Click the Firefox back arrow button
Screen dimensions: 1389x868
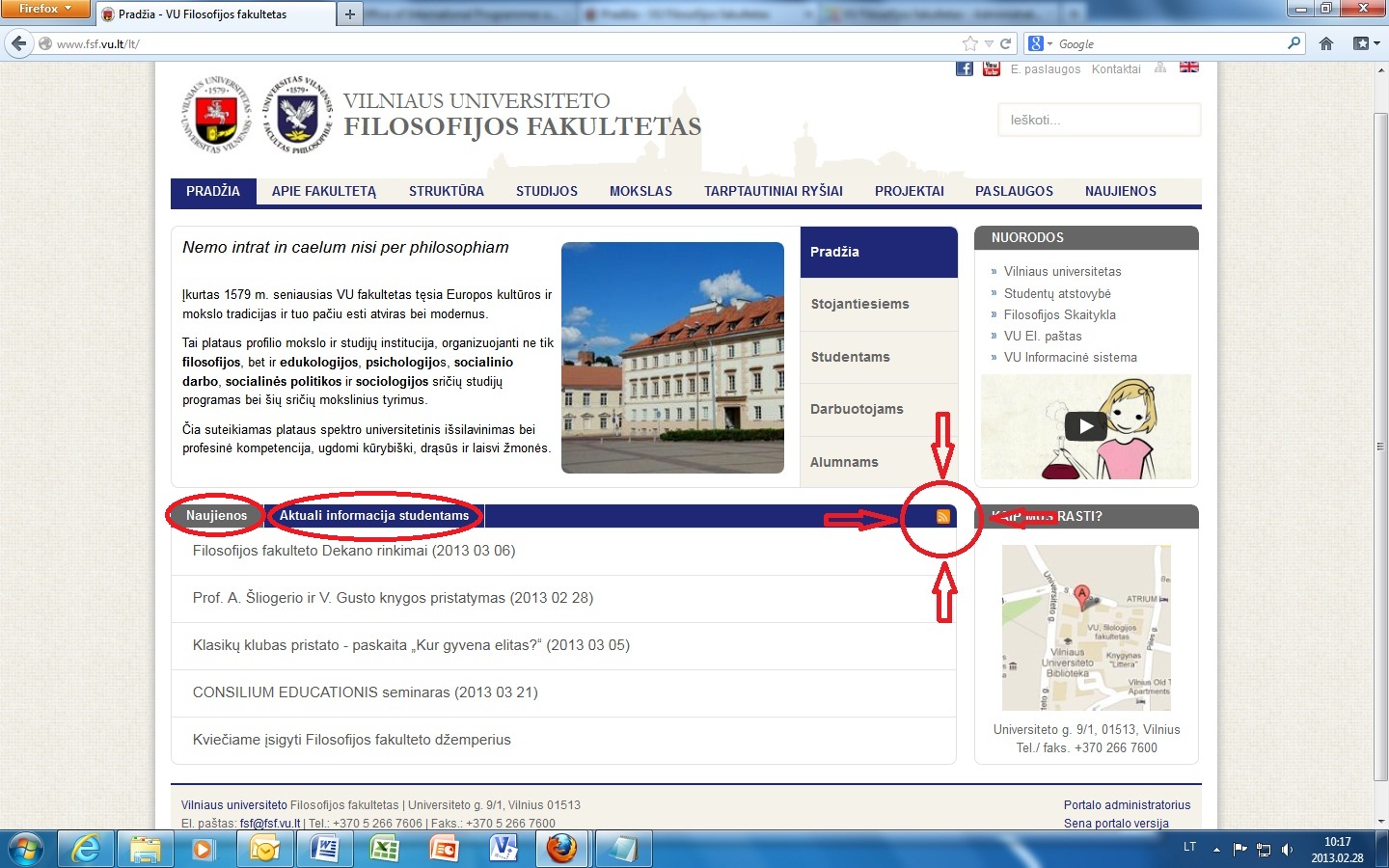18,43
